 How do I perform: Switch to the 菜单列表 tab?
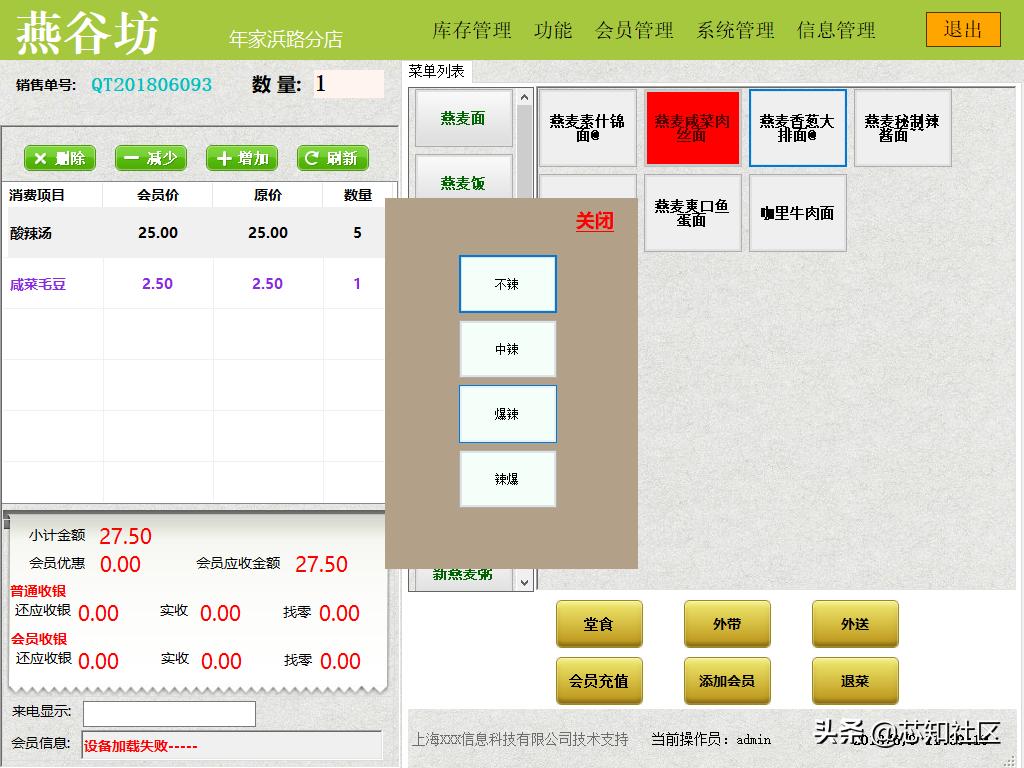tap(438, 71)
